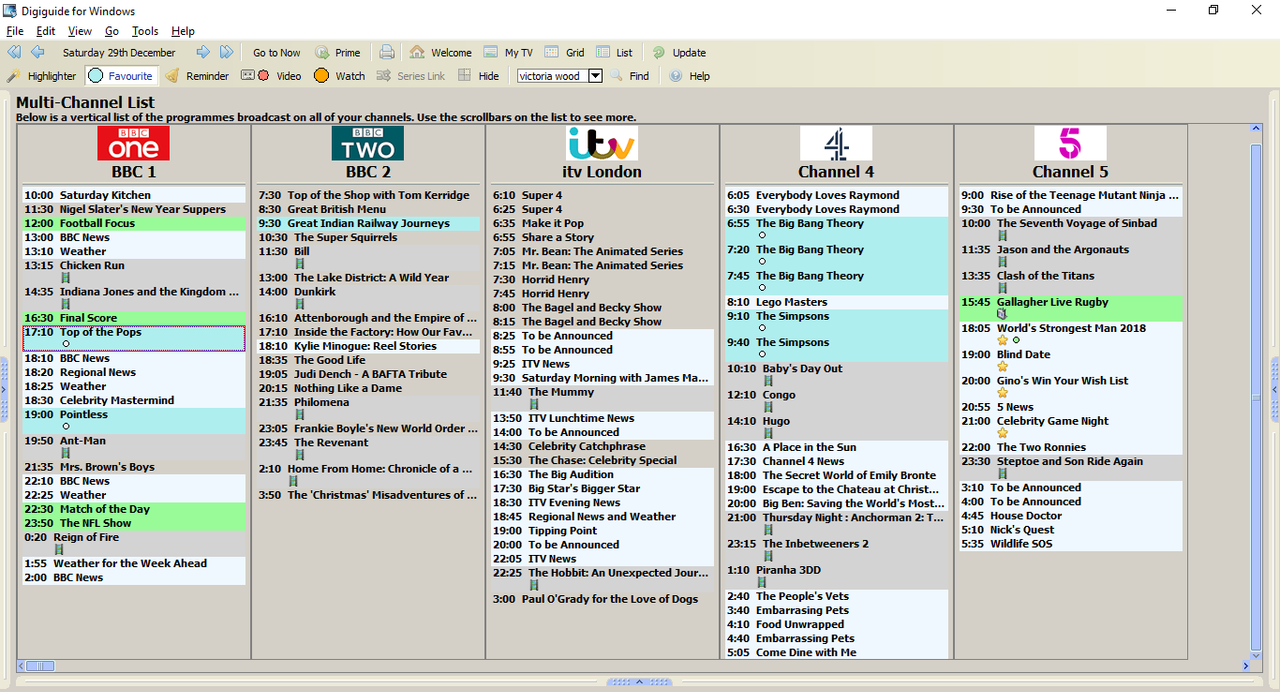Open the Tools menu
This screenshot has width=1280, height=692.
pos(145,31)
